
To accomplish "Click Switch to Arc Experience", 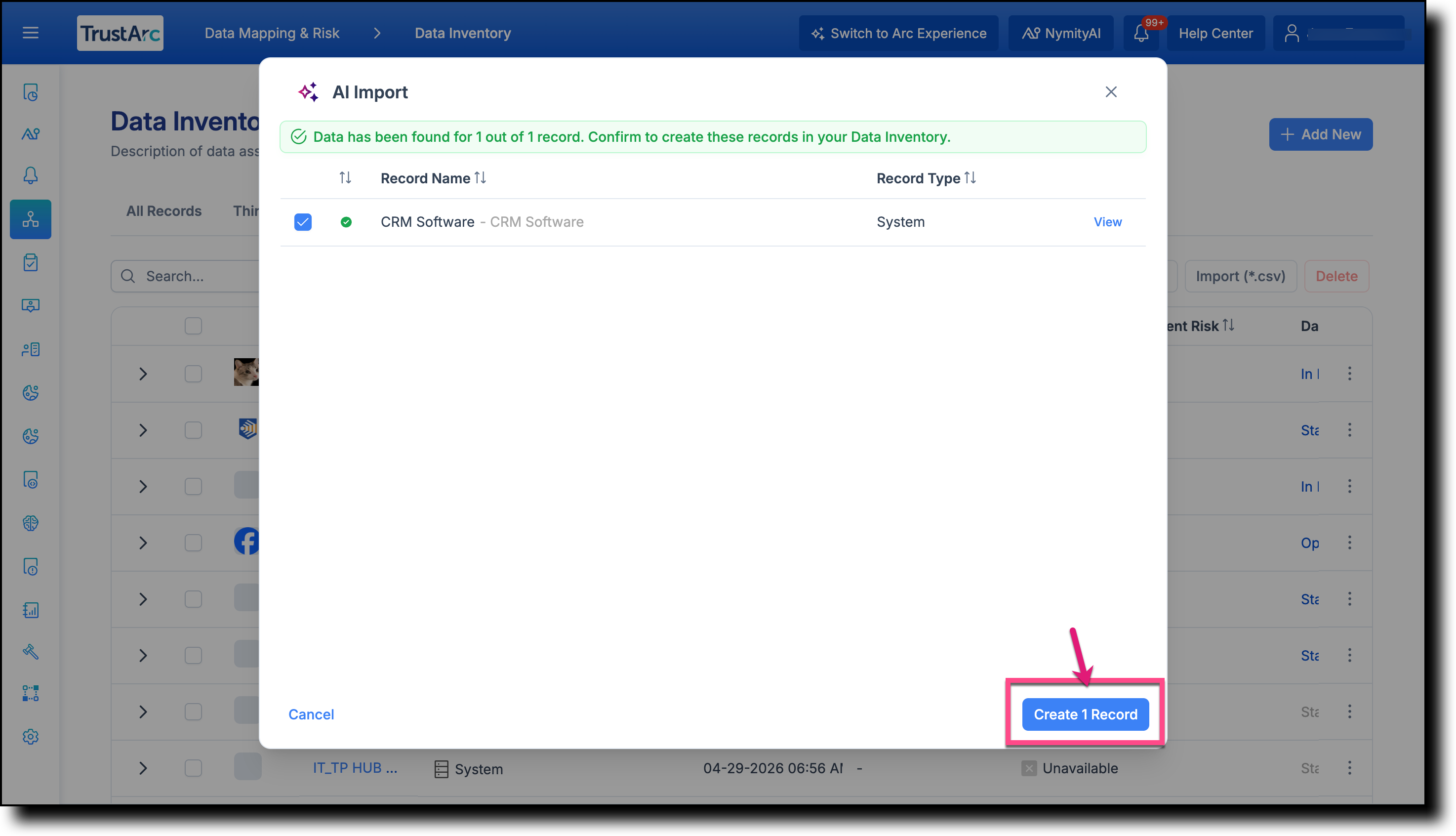I will 899,33.
